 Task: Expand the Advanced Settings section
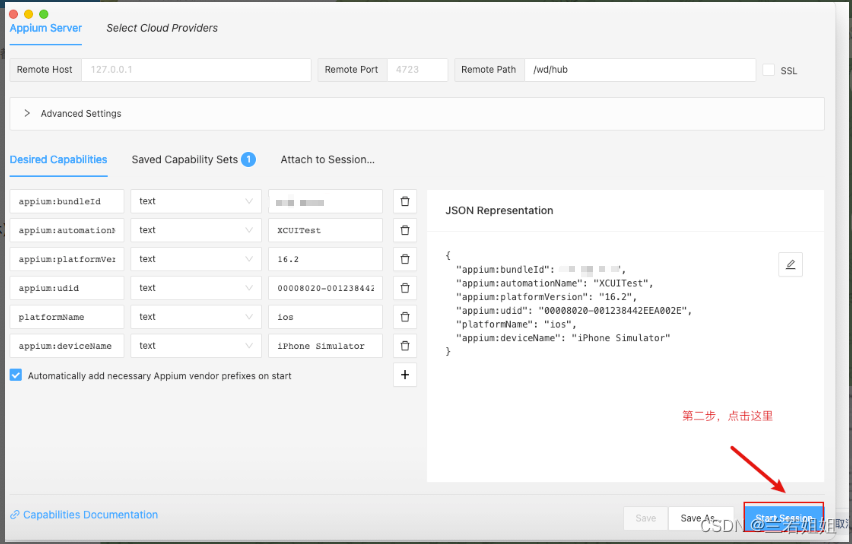[417, 114]
